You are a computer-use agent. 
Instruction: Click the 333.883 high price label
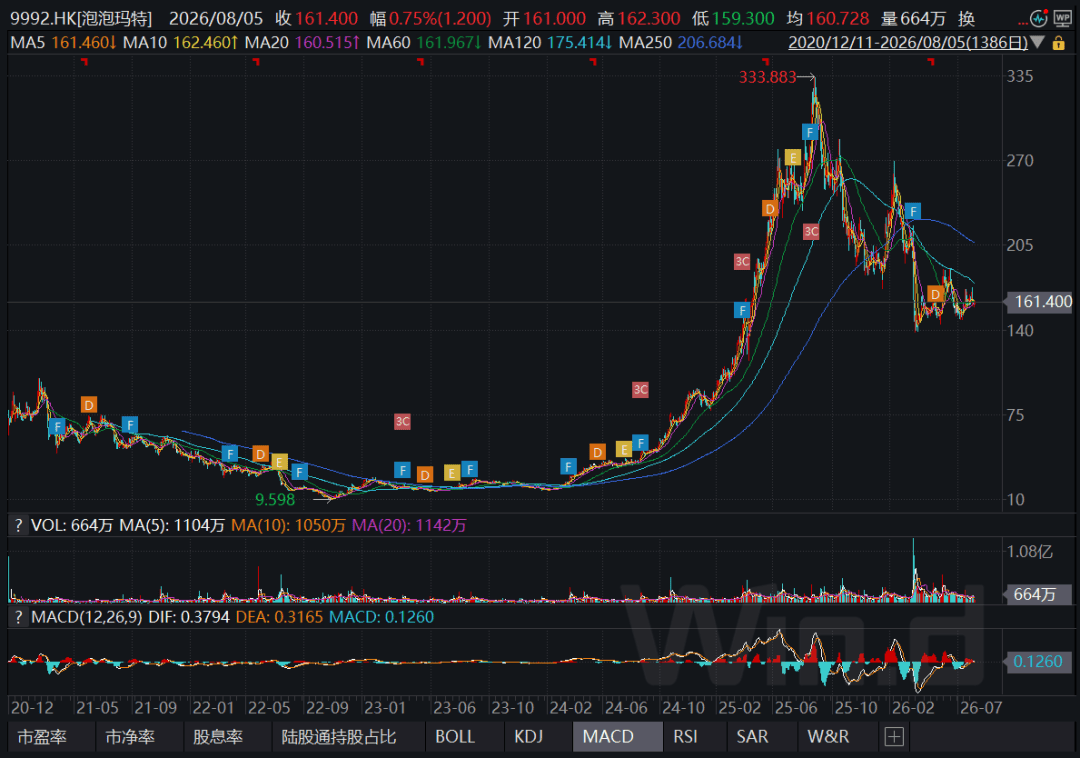767,77
